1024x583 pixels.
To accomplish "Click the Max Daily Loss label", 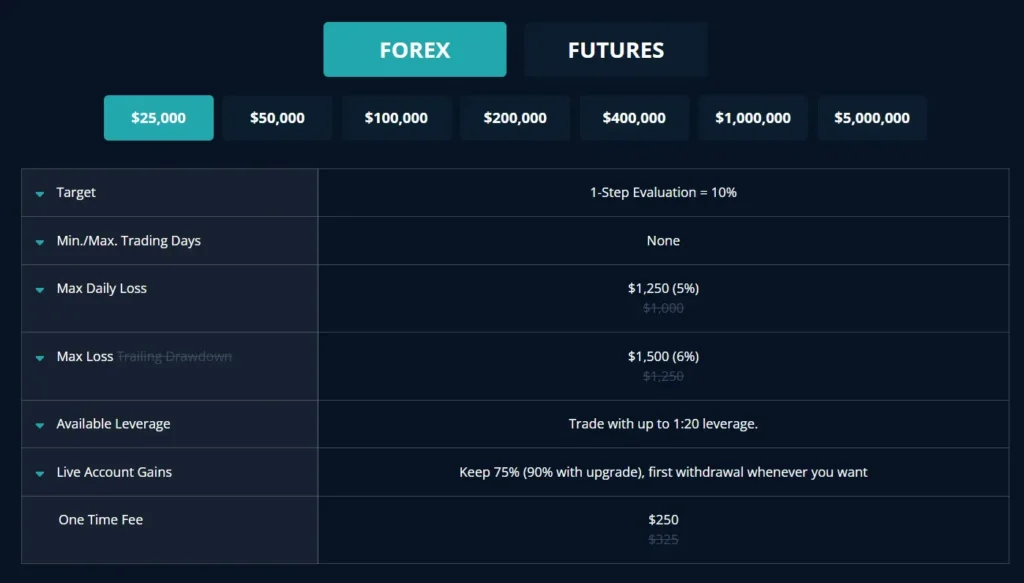I will click(102, 289).
